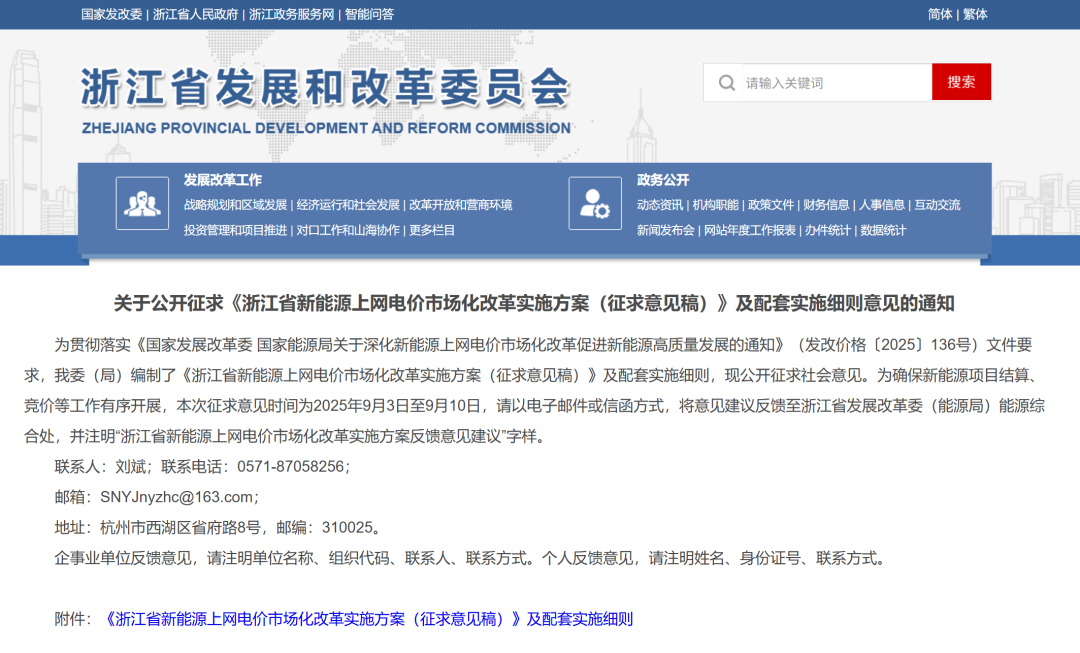Click the 搜索 search button

click(x=961, y=82)
